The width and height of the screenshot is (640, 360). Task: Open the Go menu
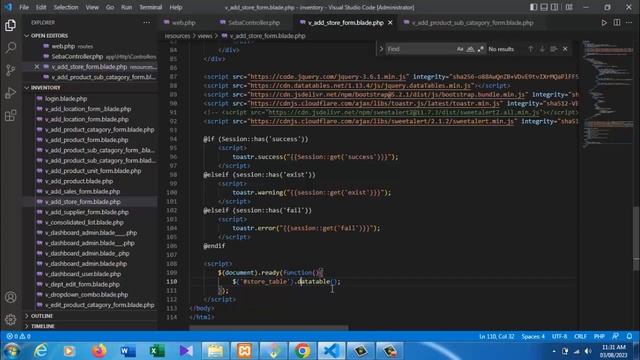pyautogui.click(x=110, y=7)
